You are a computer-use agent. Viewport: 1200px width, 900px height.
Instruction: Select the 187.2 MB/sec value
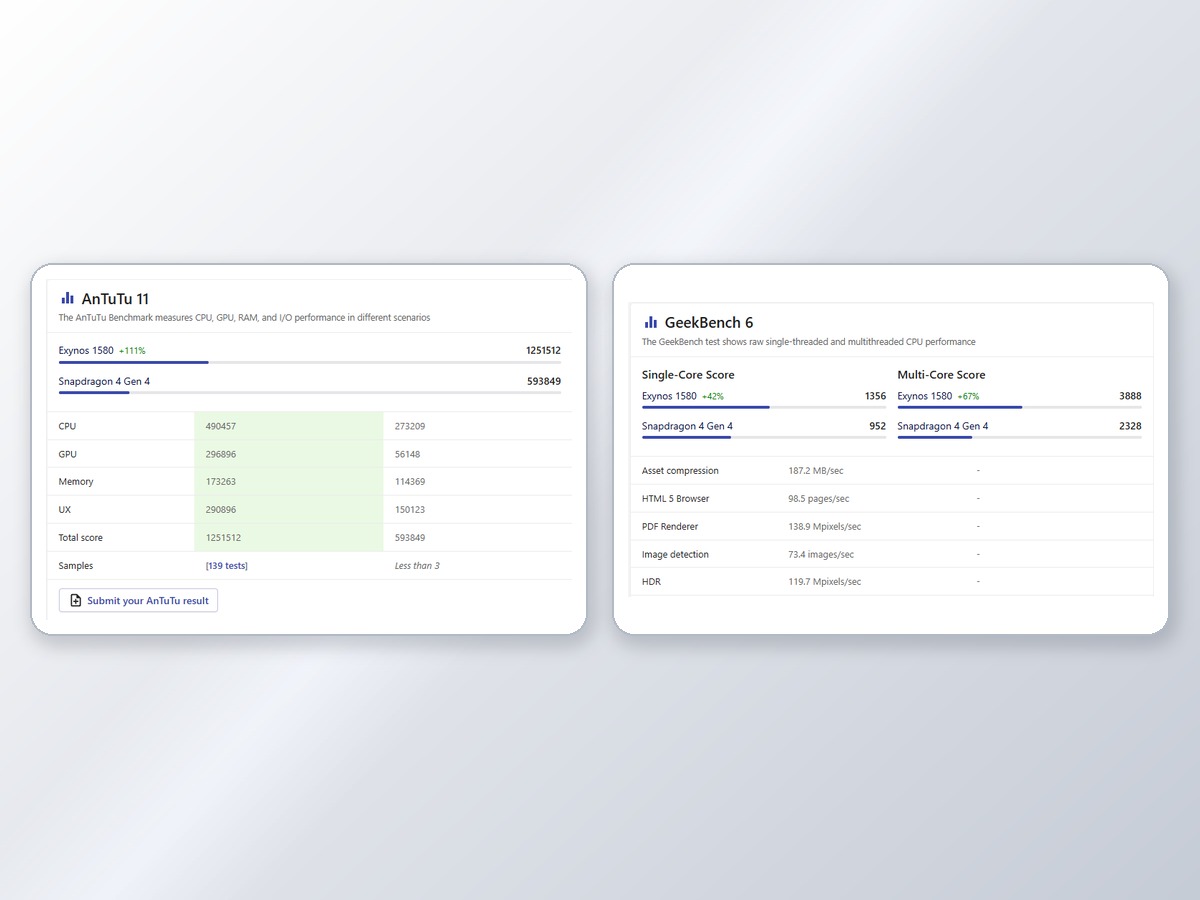816,471
